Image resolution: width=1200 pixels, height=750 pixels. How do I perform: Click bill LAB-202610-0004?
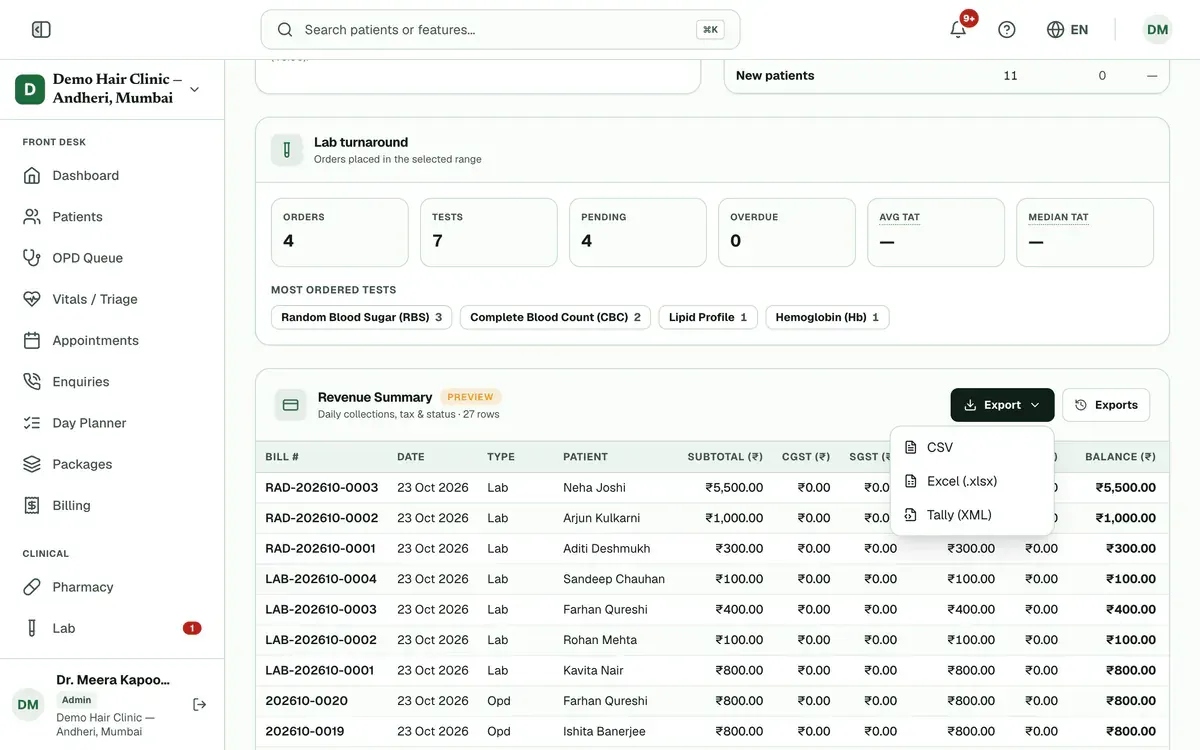[321, 579]
